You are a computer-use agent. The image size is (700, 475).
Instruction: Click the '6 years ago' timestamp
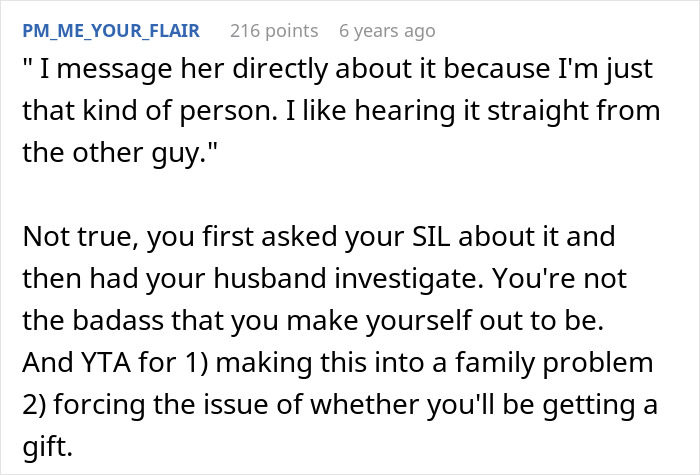pos(387,30)
